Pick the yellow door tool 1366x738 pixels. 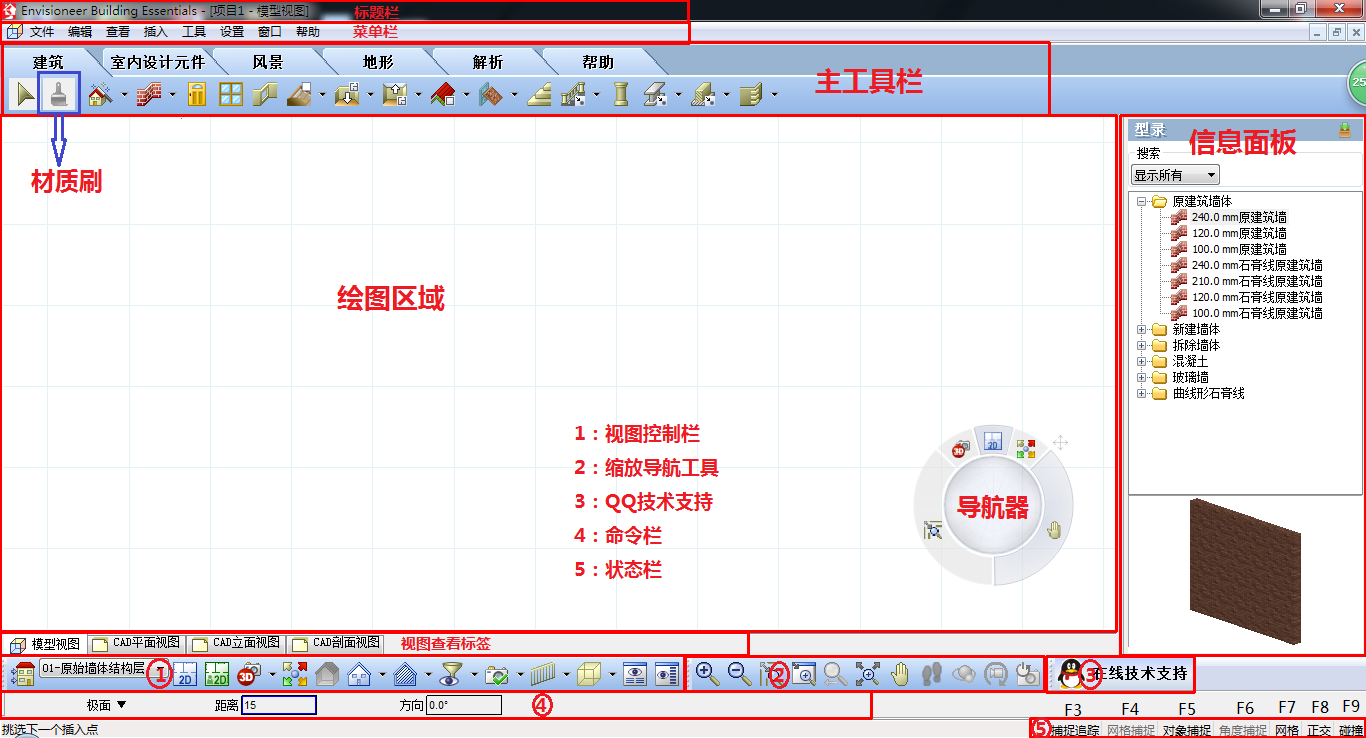coord(197,95)
